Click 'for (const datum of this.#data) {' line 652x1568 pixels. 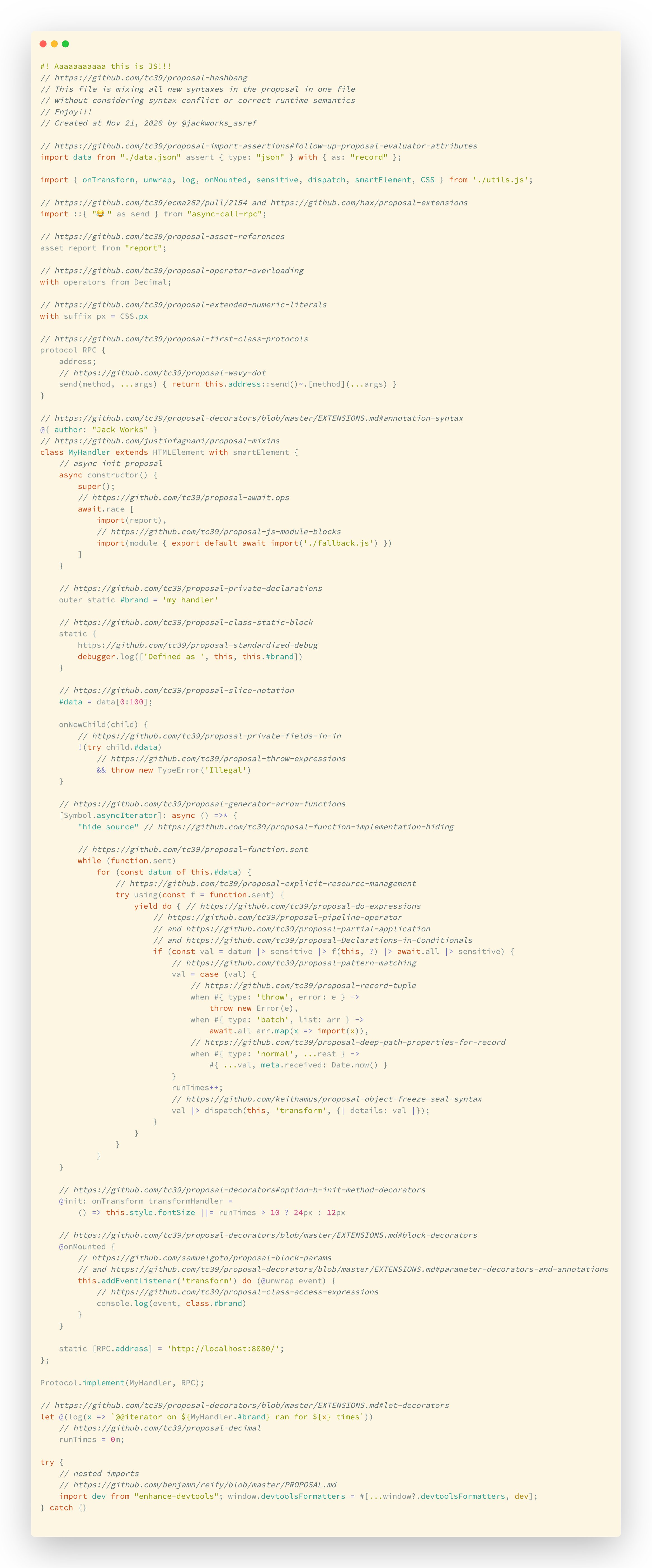(174, 872)
